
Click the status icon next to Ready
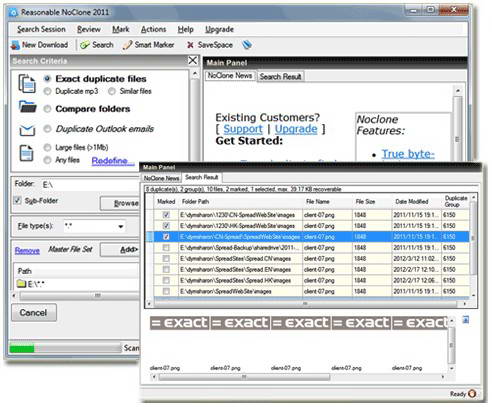tap(472, 394)
